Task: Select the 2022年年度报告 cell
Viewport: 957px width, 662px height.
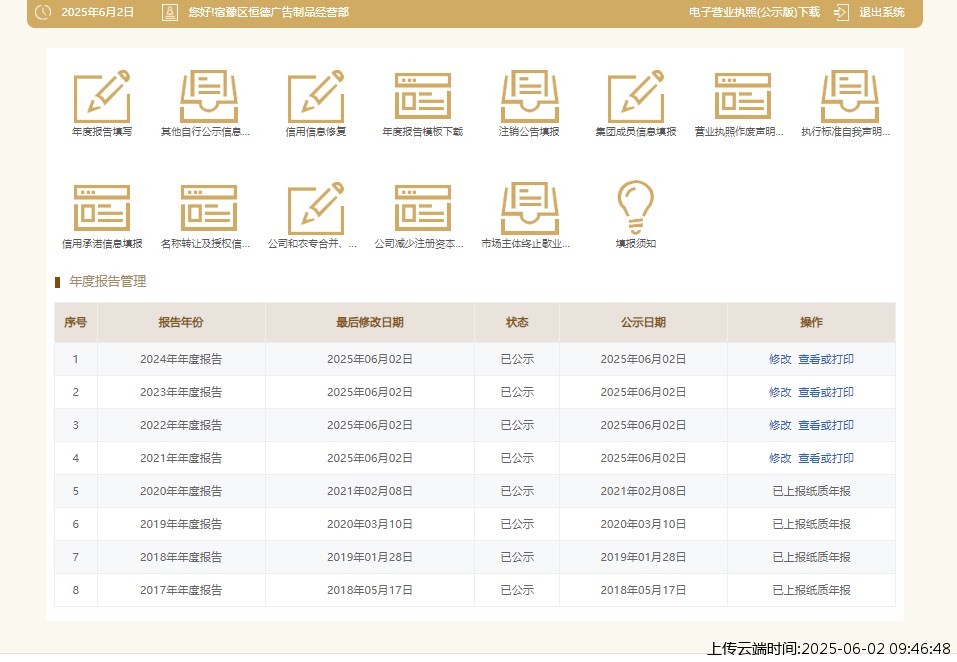Action: (181, 425)
